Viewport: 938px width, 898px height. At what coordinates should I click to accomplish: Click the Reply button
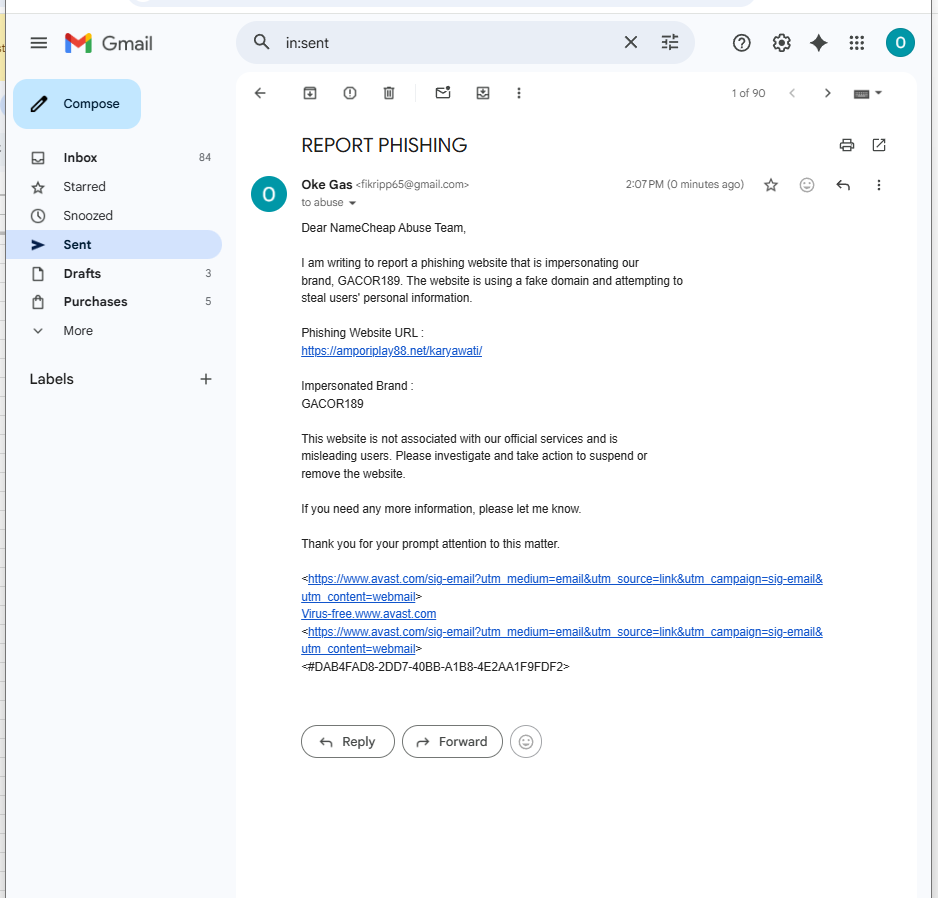click(348, 742)
